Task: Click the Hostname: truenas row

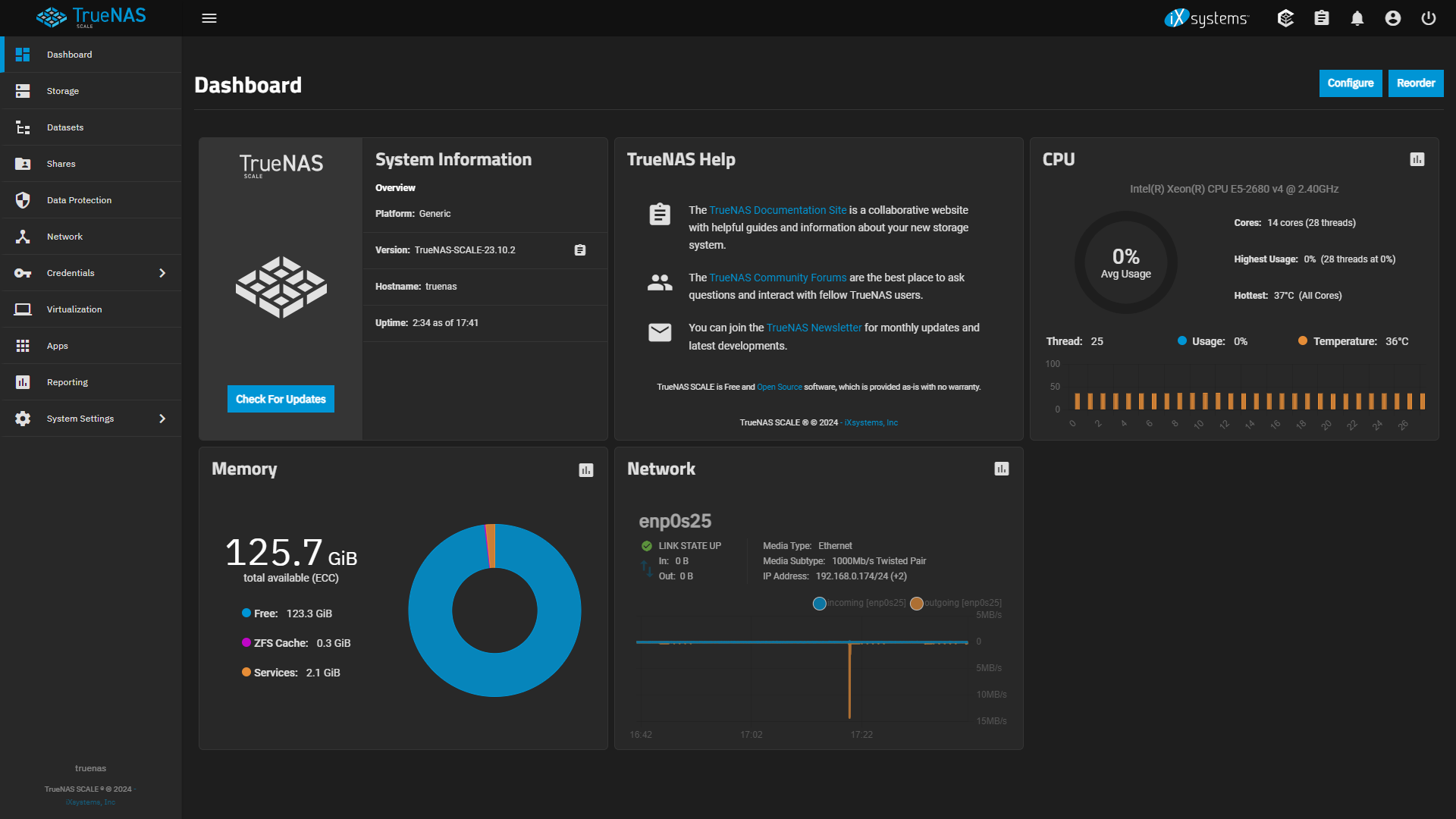Action: click(485, 287)
